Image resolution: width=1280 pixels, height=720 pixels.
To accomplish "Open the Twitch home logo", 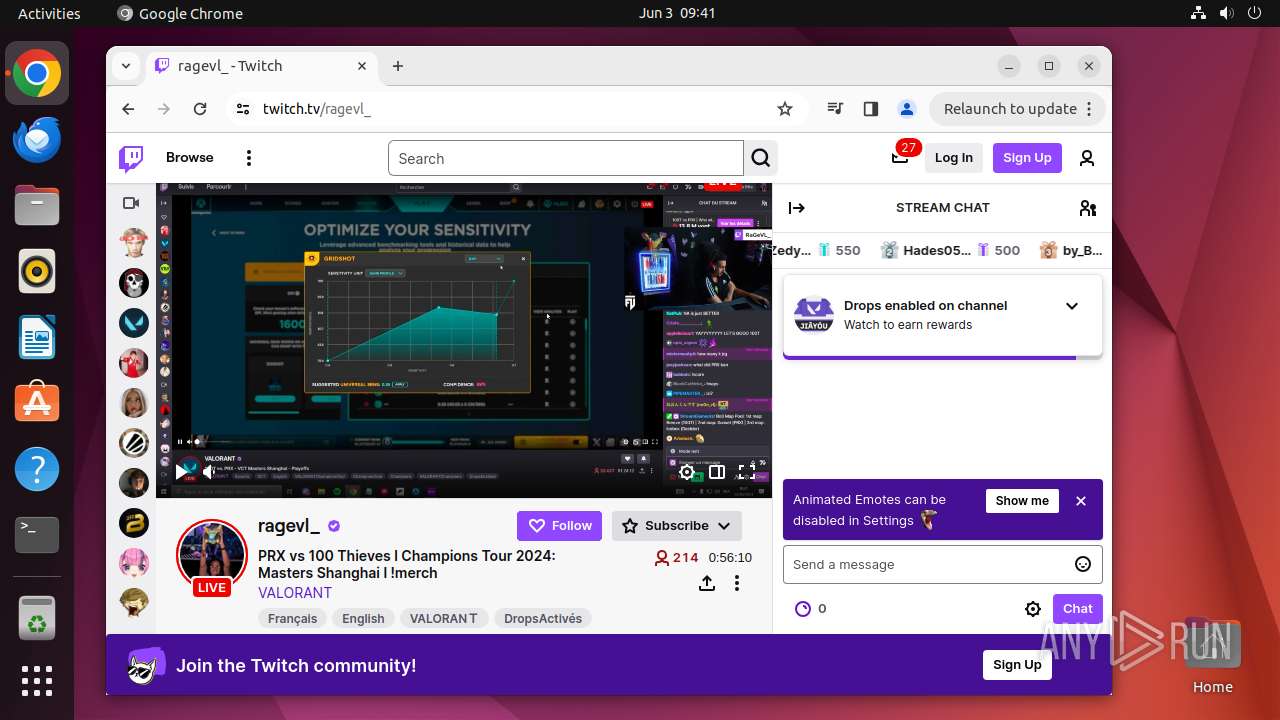I will pos(131,158).
